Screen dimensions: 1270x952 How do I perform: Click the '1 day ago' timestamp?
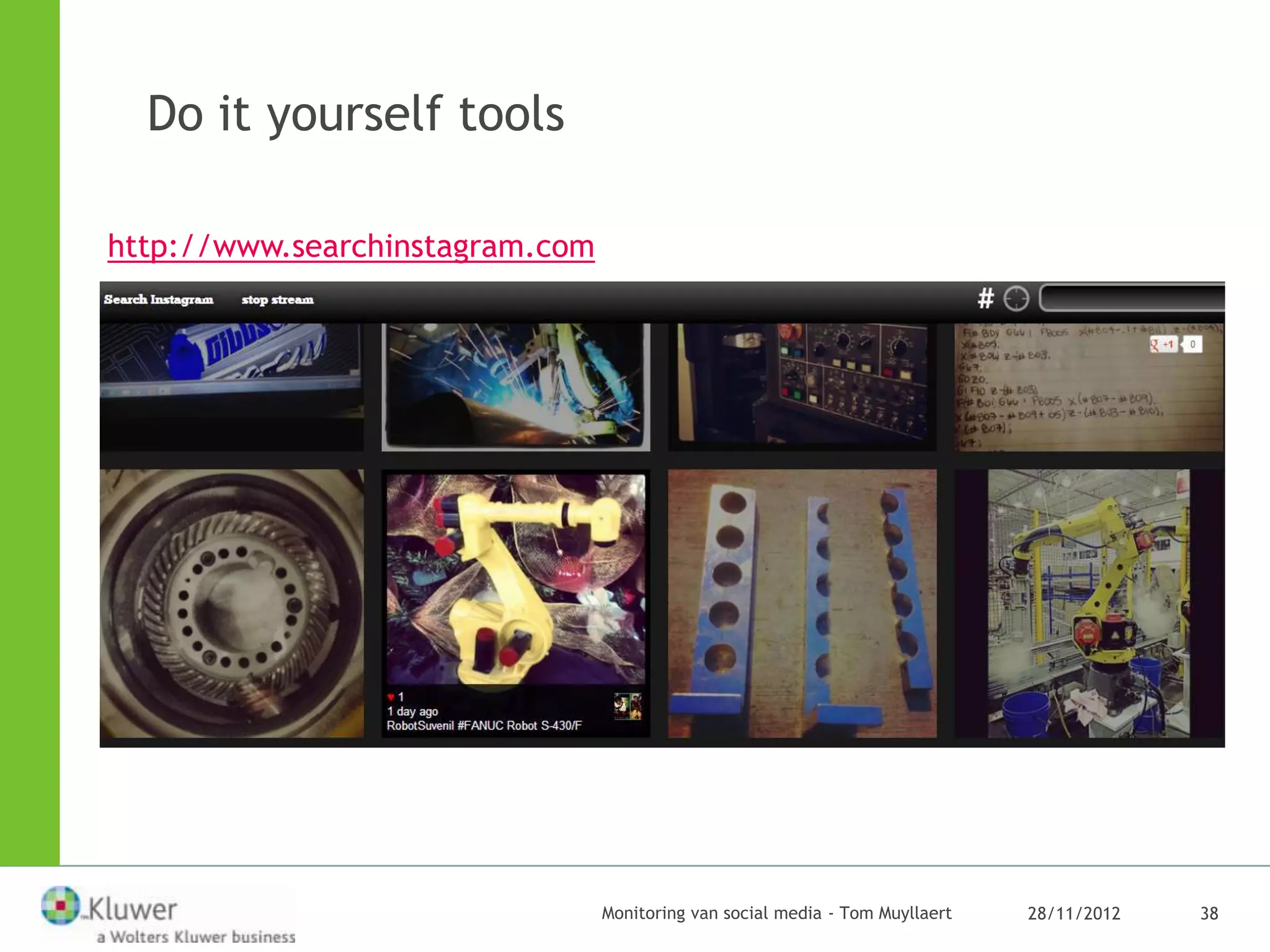point(412,712)
